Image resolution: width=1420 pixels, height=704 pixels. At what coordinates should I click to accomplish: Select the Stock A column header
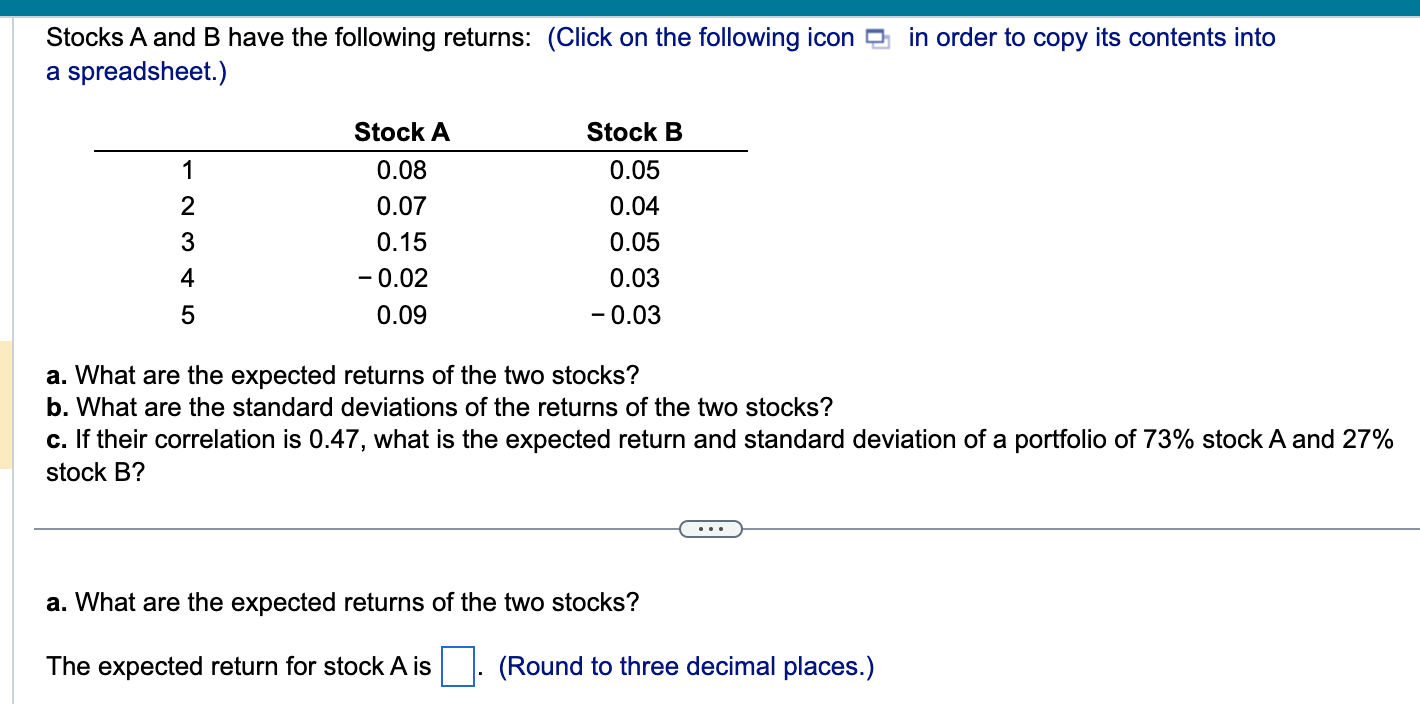click(x=401, y=131)
